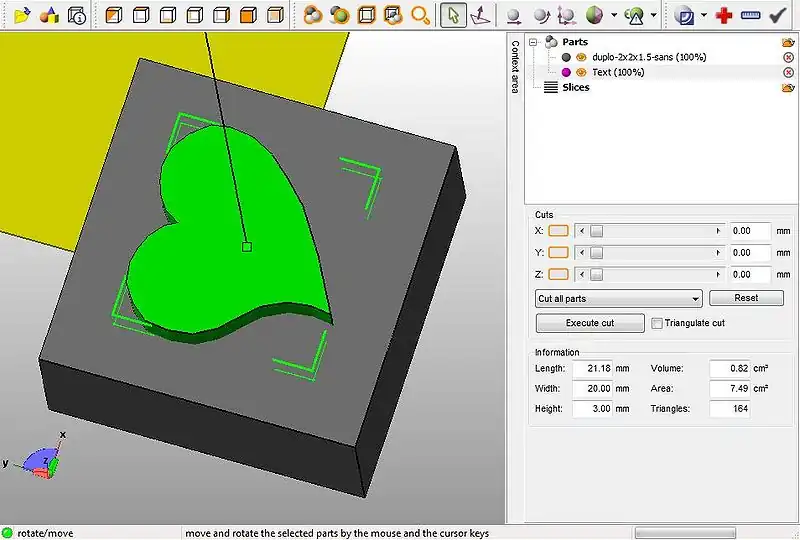Activate the arrow selection mode tool
Screen dimensions: 800x540
[x=453, y=15]
